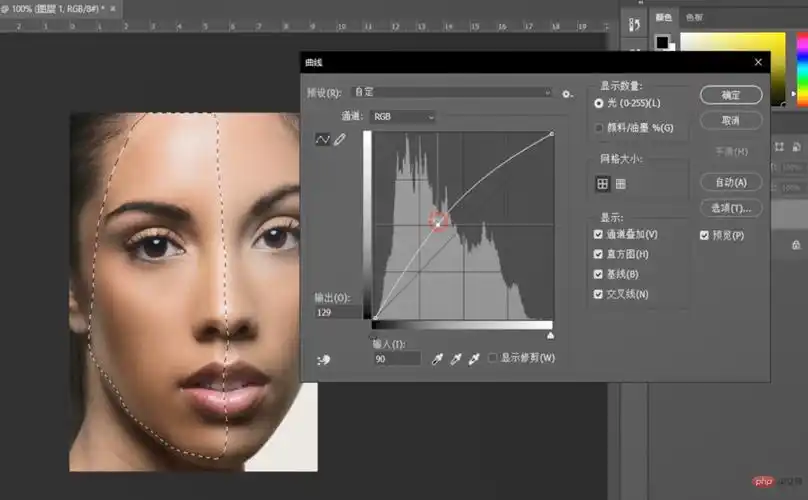
Task: Switch to the 色板 (Swatches) tab
Action: [694, 17]
